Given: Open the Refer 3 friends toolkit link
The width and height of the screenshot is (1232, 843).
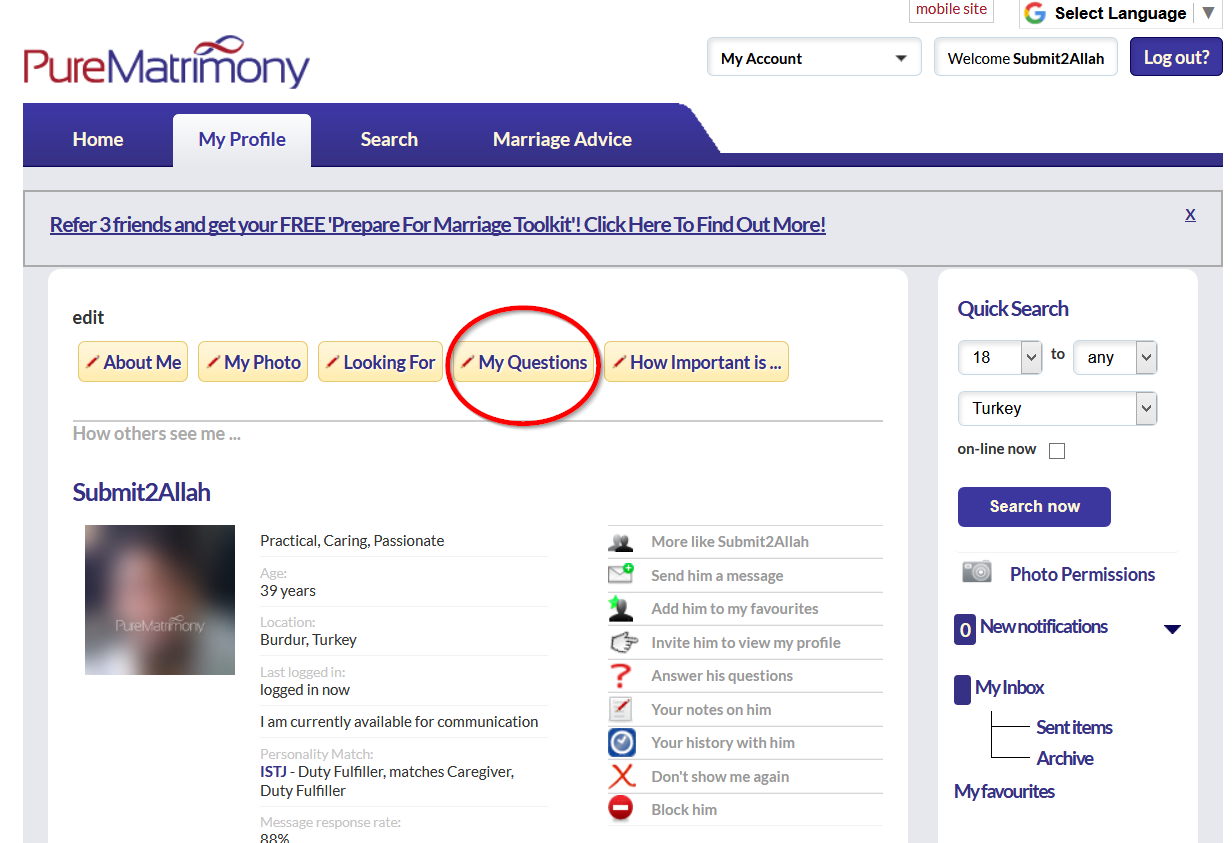Looking at the screenshot, I should (x=438, y=224).
